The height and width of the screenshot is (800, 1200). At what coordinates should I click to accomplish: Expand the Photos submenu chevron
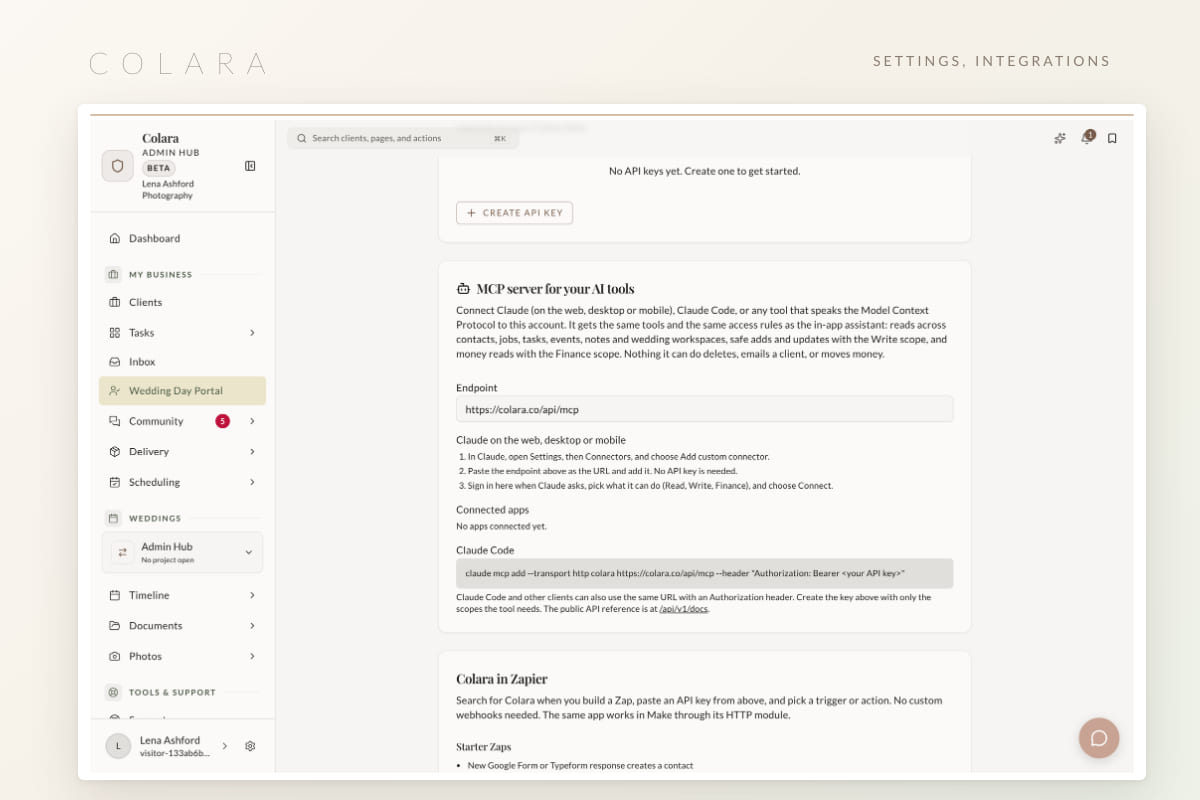(x=252, y=656)
